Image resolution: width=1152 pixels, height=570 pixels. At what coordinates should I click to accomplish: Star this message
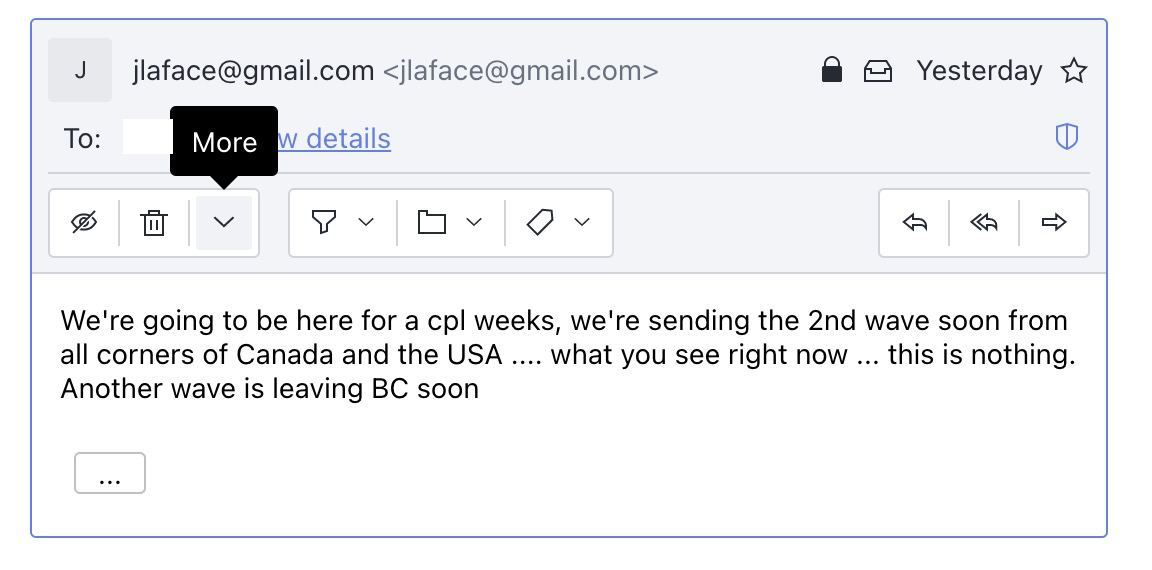[x=1074, y=71]
